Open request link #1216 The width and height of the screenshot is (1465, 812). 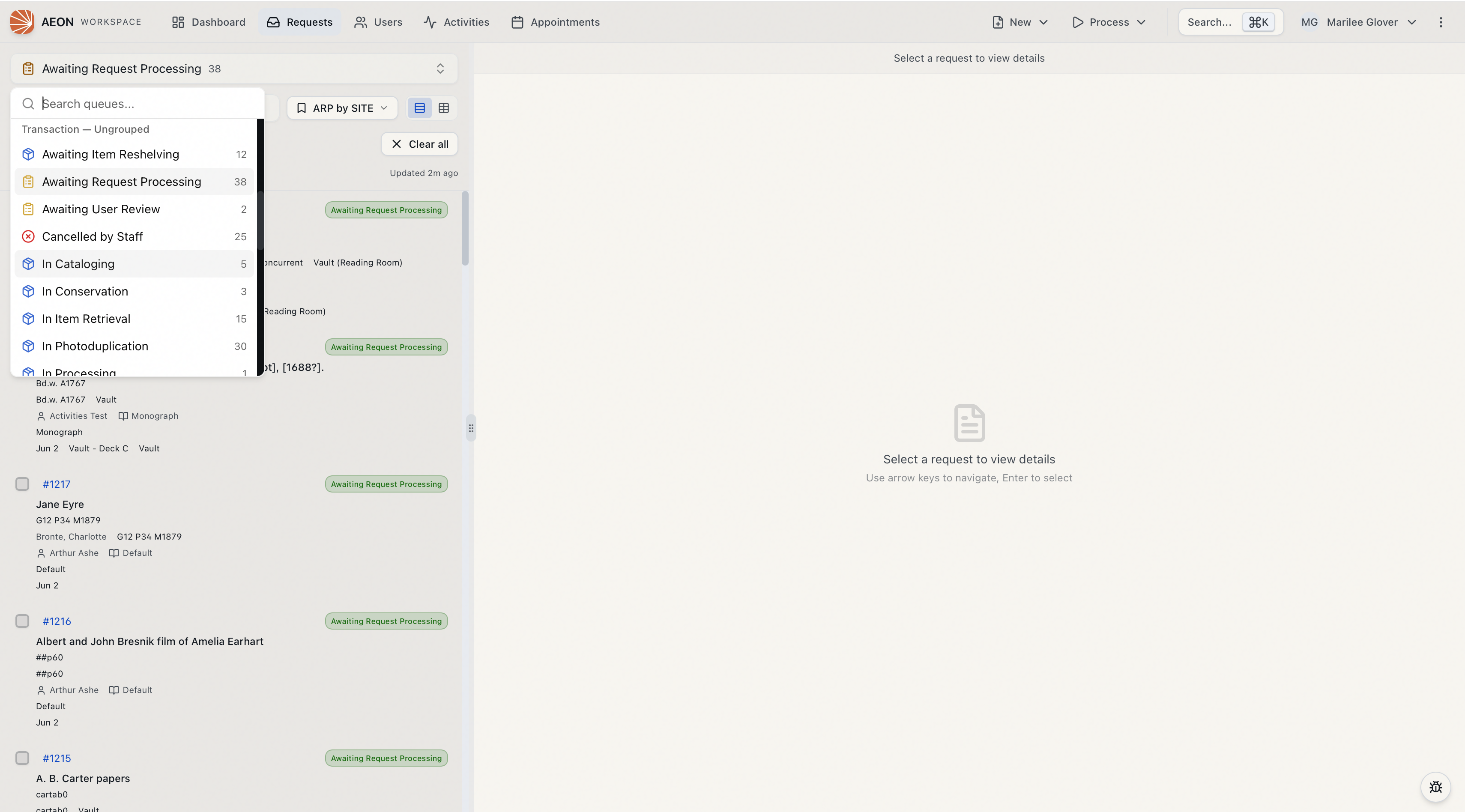coord(57,621)
